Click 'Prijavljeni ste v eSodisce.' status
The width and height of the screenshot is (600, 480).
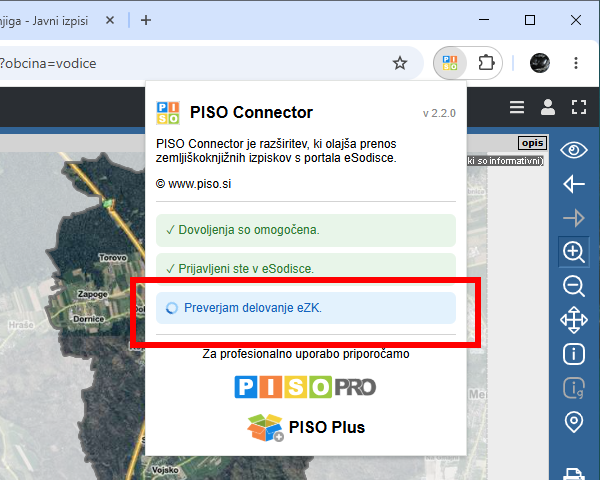click(306, 269)
